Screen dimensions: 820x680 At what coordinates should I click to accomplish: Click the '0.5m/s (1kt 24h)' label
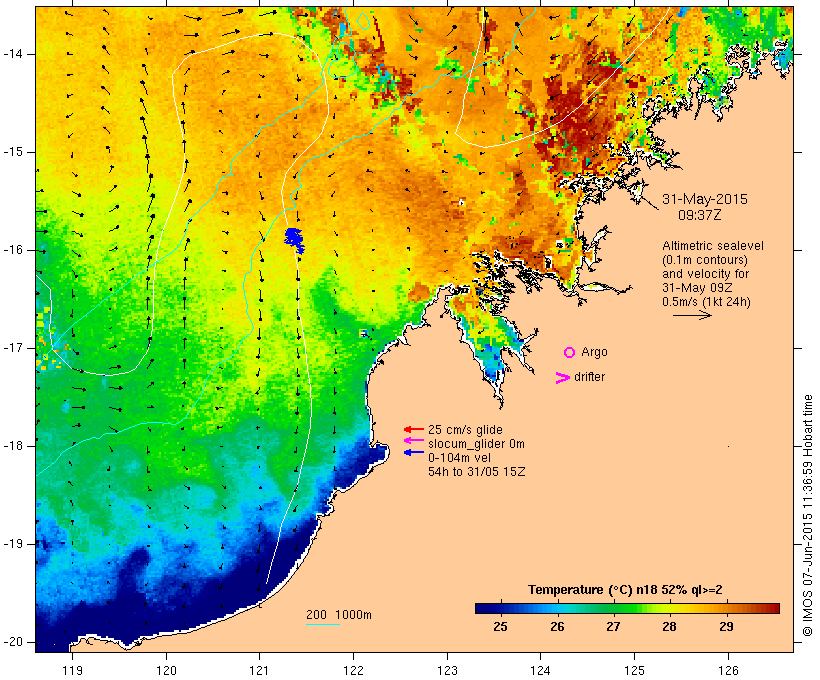pyautogui.click(x=706, y=302)
